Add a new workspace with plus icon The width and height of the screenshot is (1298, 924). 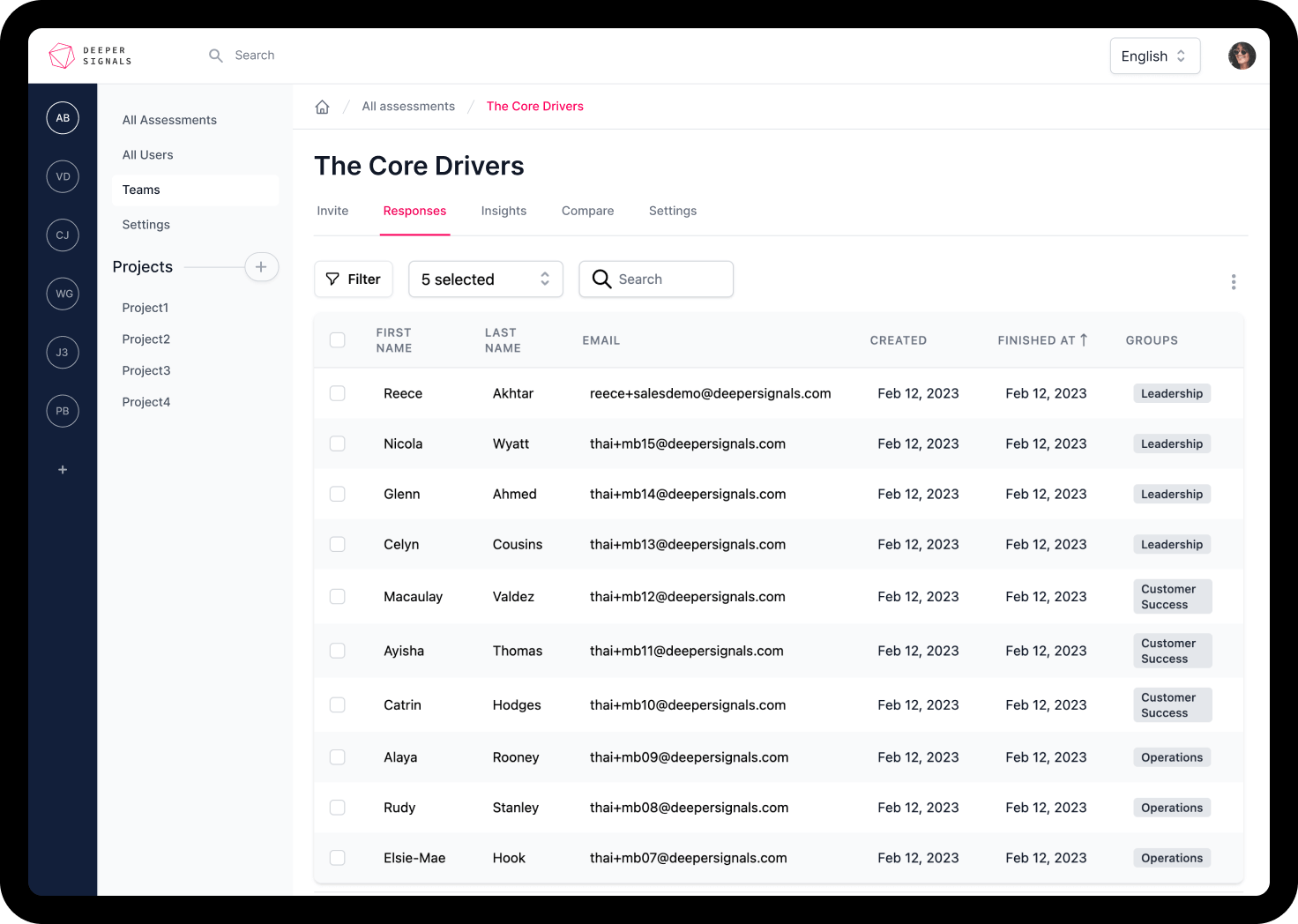(63, 470)
